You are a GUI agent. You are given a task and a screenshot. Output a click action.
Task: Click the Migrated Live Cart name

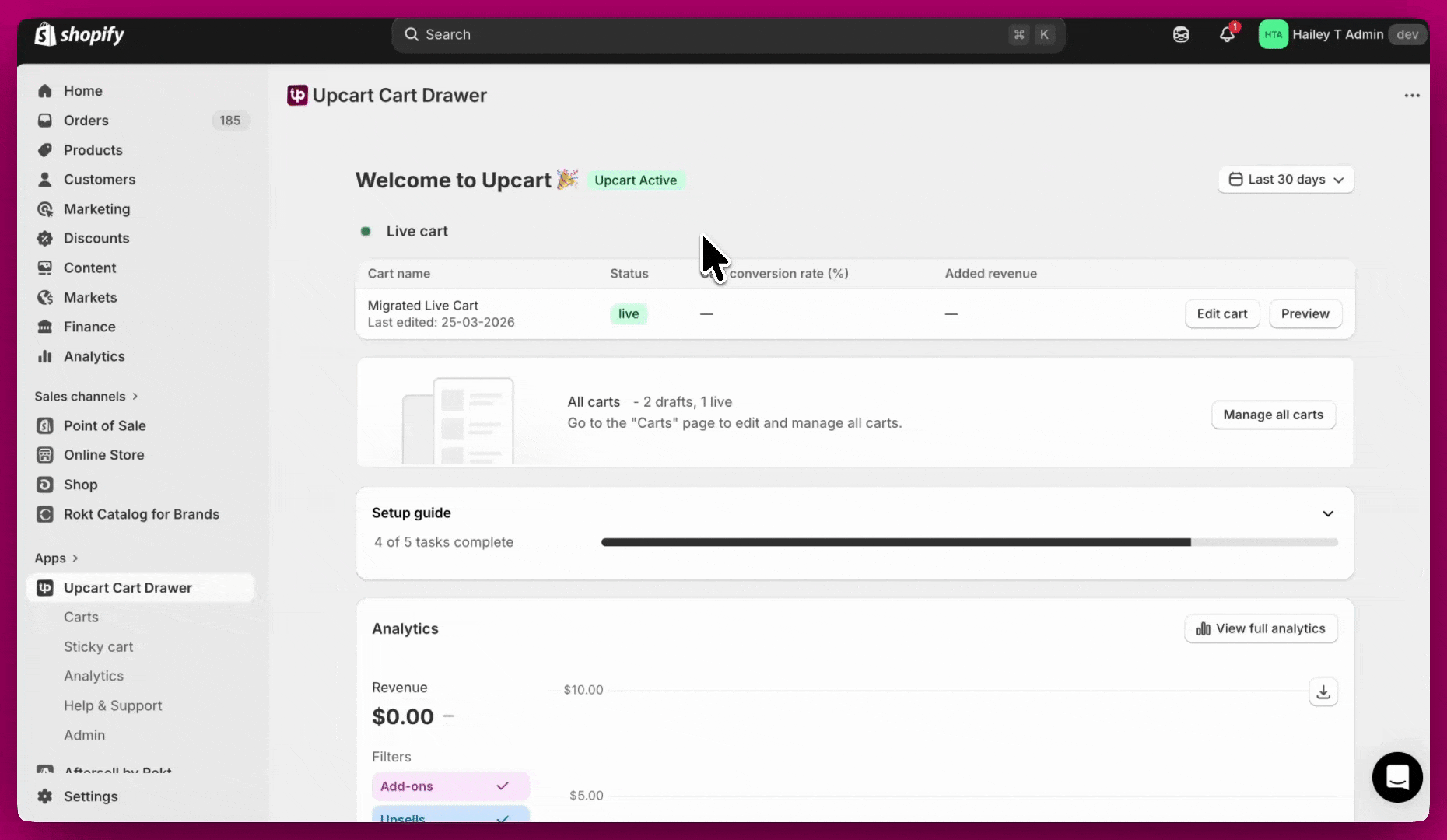(422, 306)
